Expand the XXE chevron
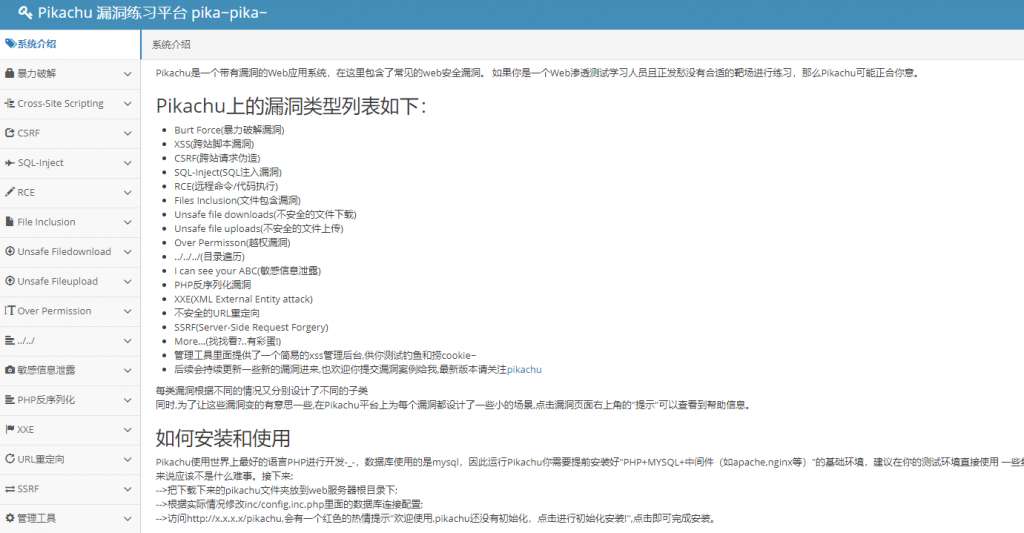Image resolution: width=1024 pixels, height=533 pixels. point(127,429)
